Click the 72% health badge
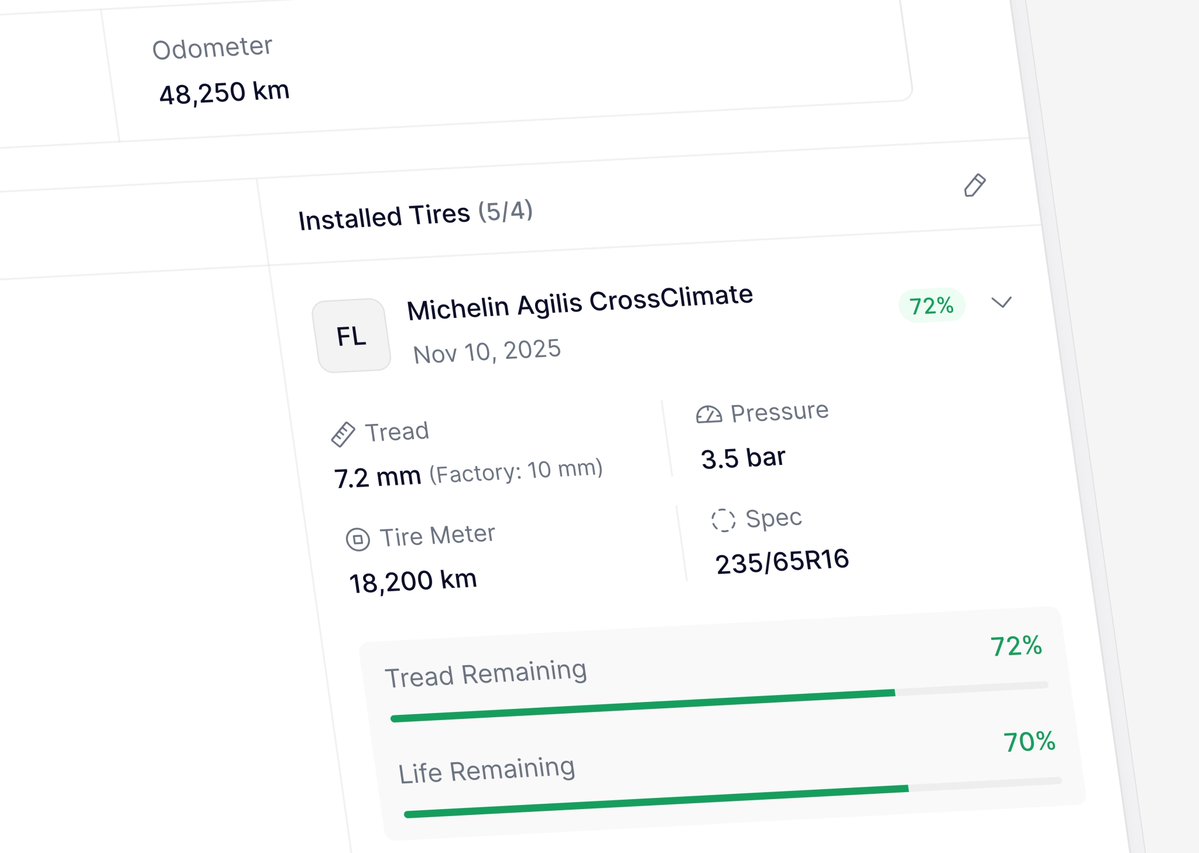Image resolution: width=1199 pixels, height=853 pixels. coord(931,306)
